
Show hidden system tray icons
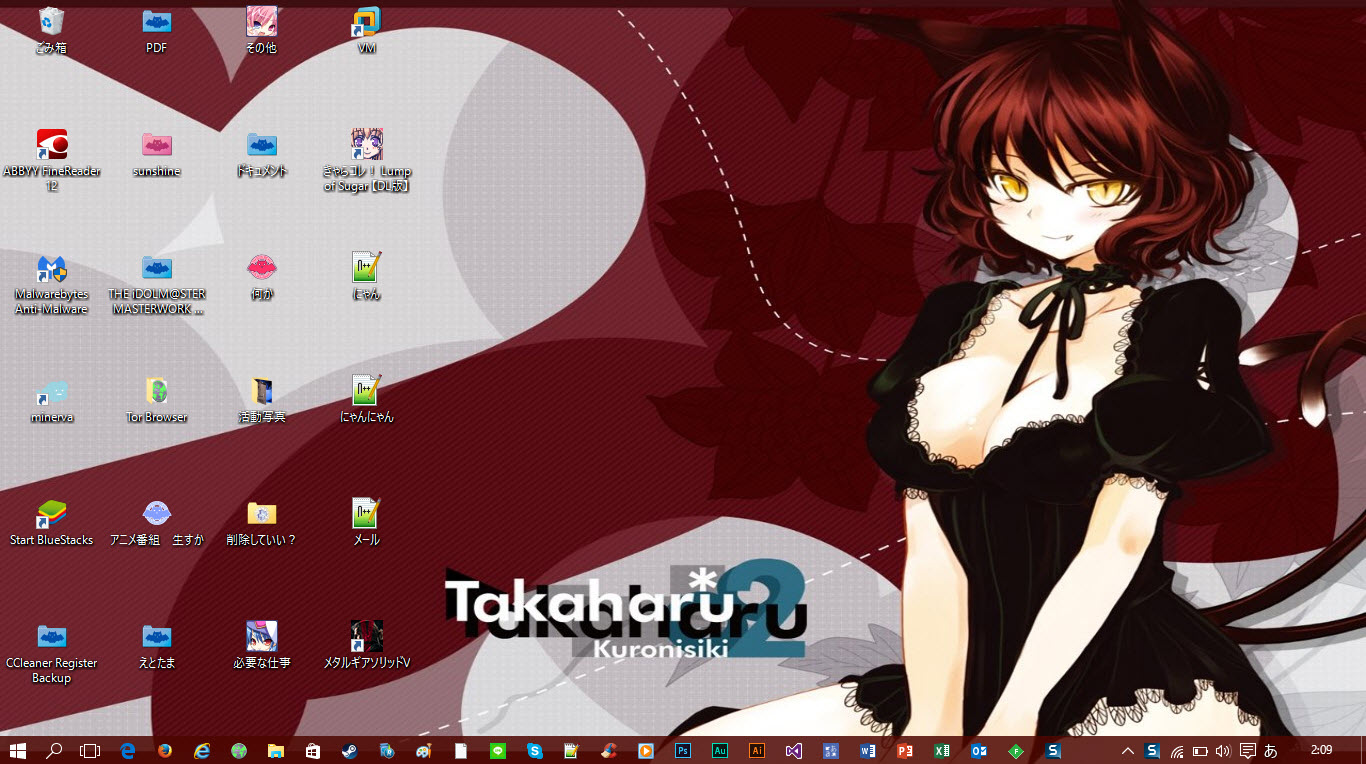1128,750
